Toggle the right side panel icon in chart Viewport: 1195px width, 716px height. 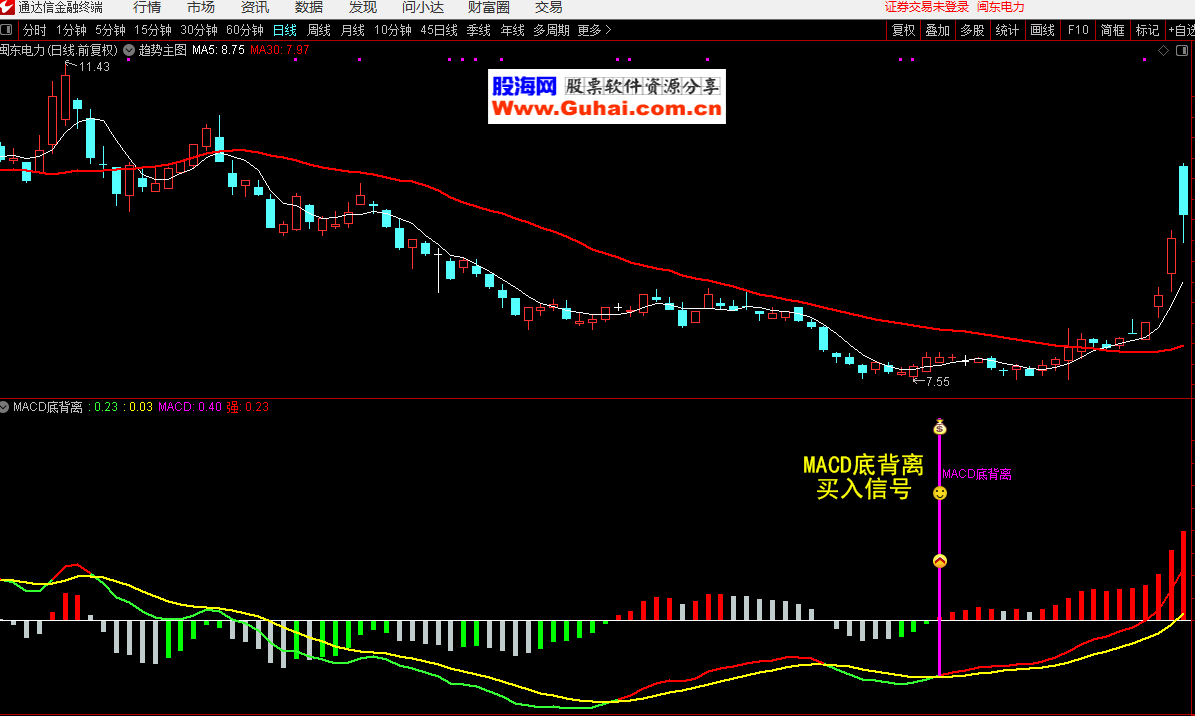(1182, 50)
